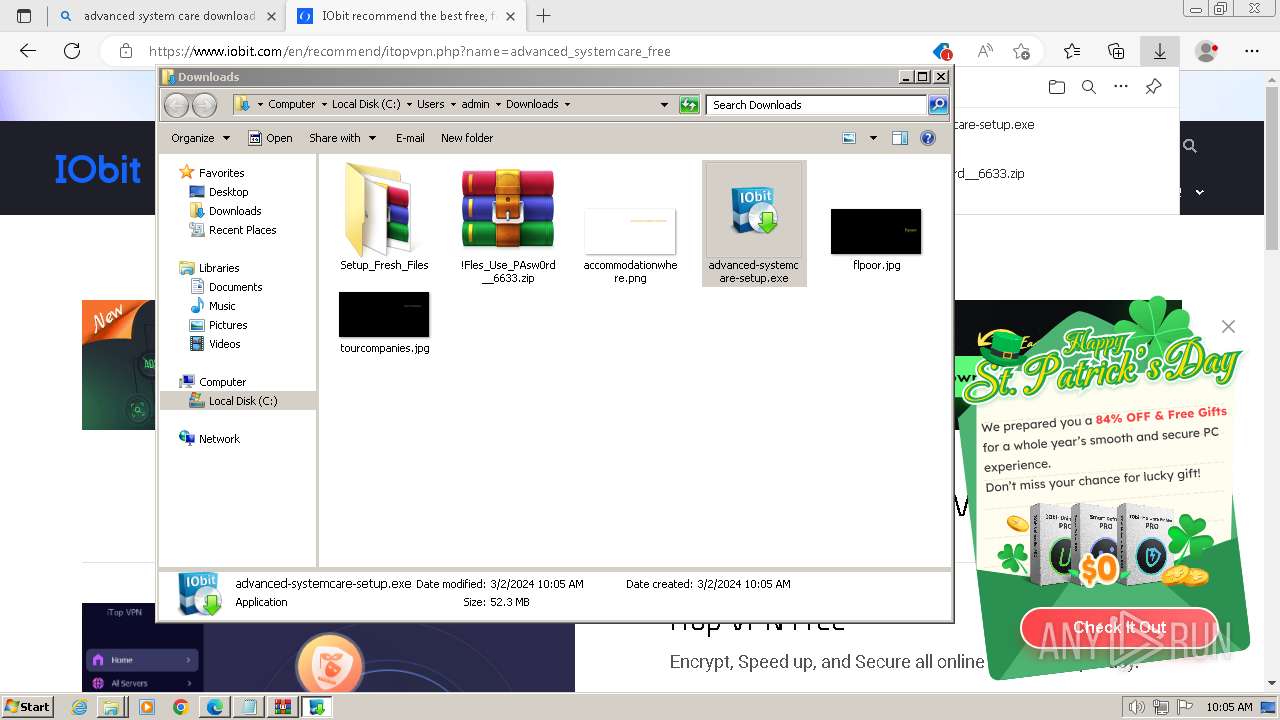Click admin in address breadcrumb

point(475,104)
